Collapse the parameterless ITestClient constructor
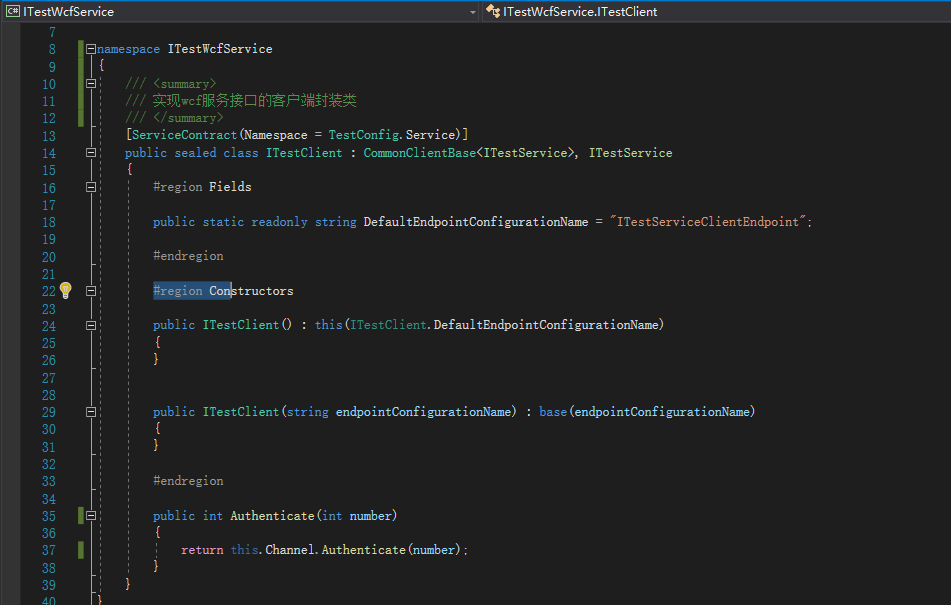The width and height of the screenshot is (951, 605). coord(91,326)
